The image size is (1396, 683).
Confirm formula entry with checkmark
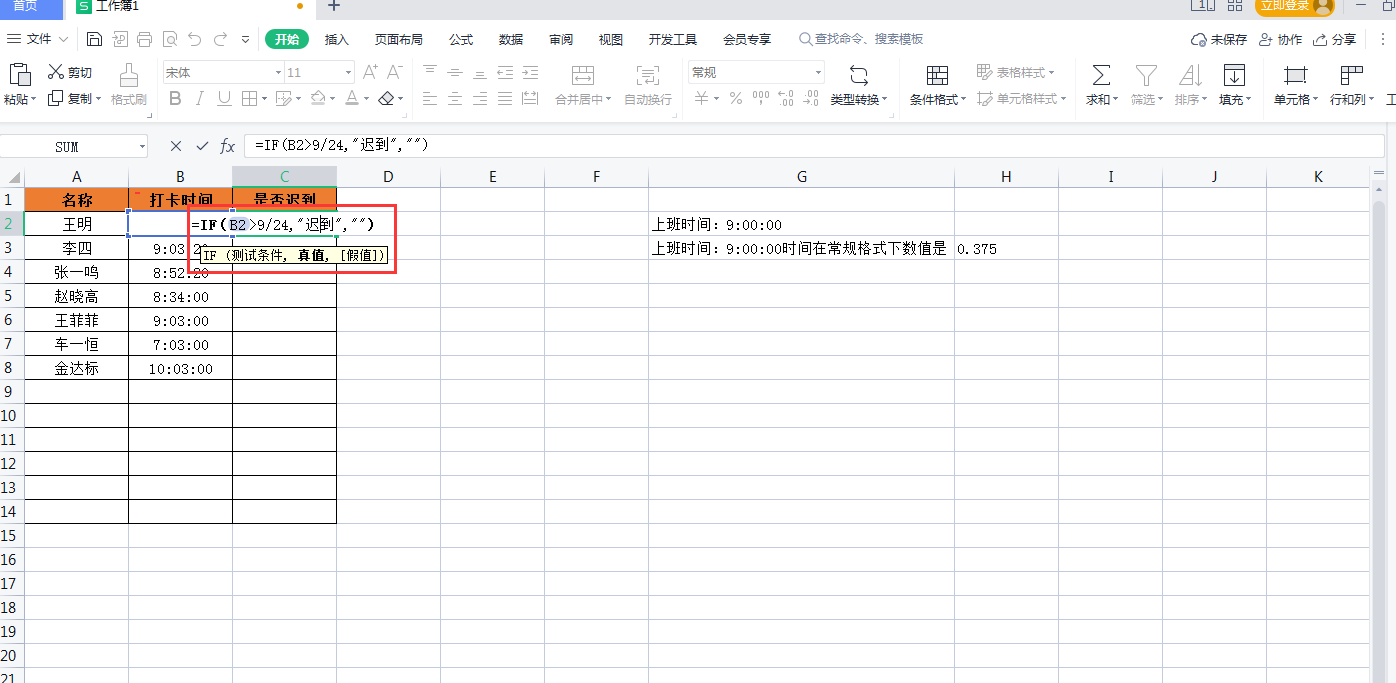point(202,146)
